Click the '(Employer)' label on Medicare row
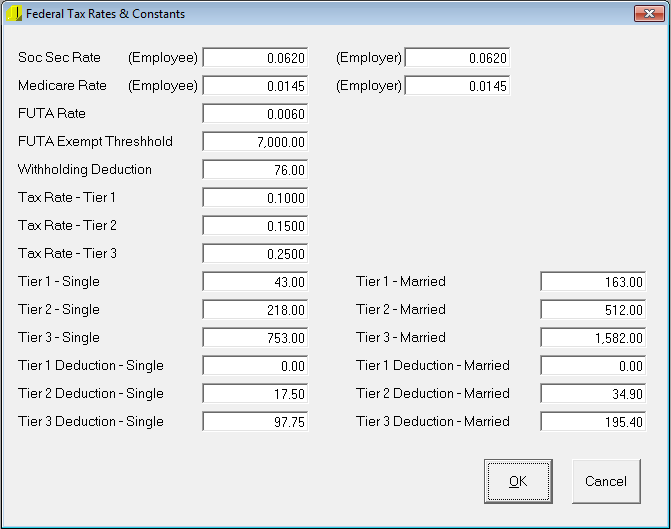The width and height of the screenshot is (671, 529). click(369, 86)
